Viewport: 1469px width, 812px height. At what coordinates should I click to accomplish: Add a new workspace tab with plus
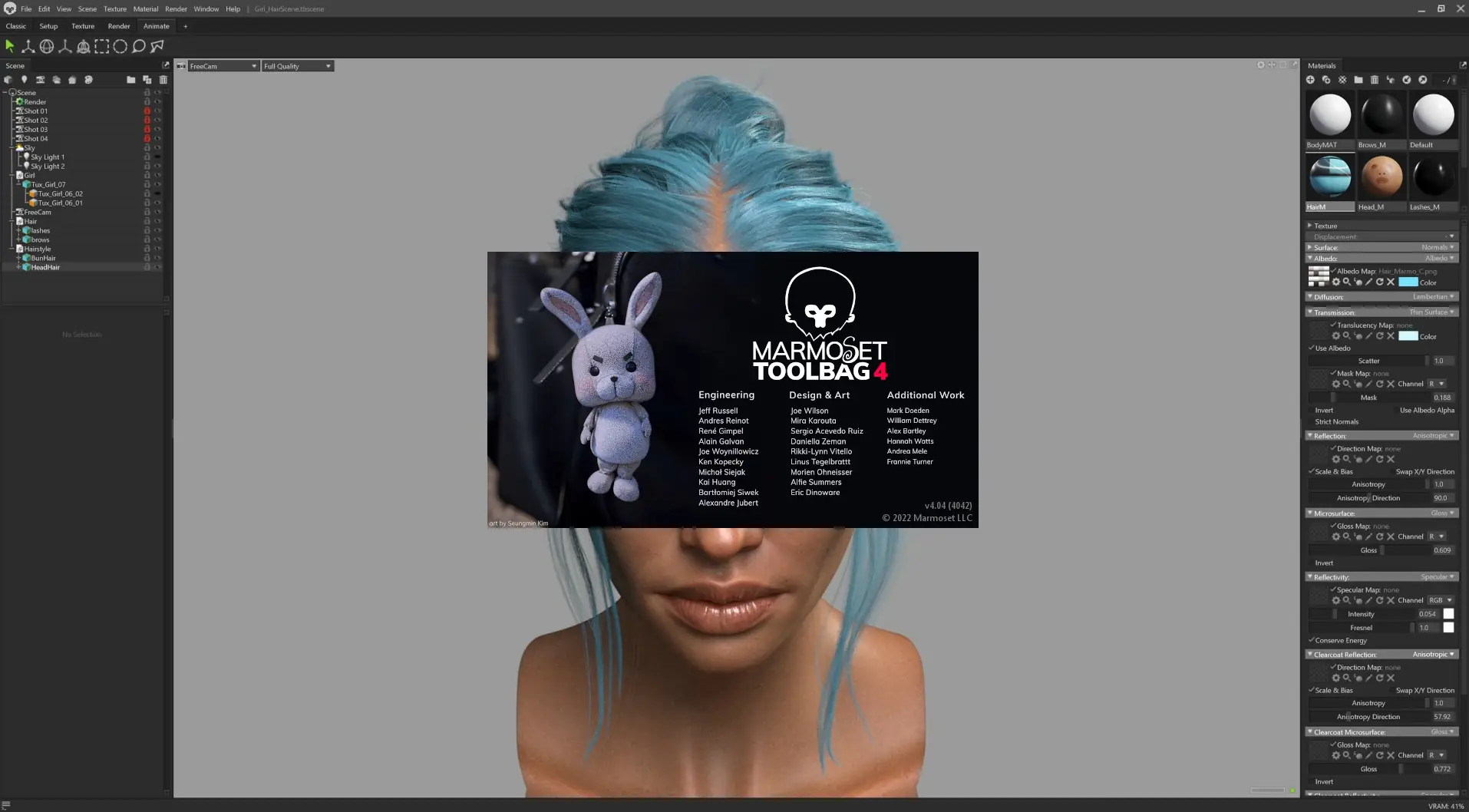tap(185, 26)
